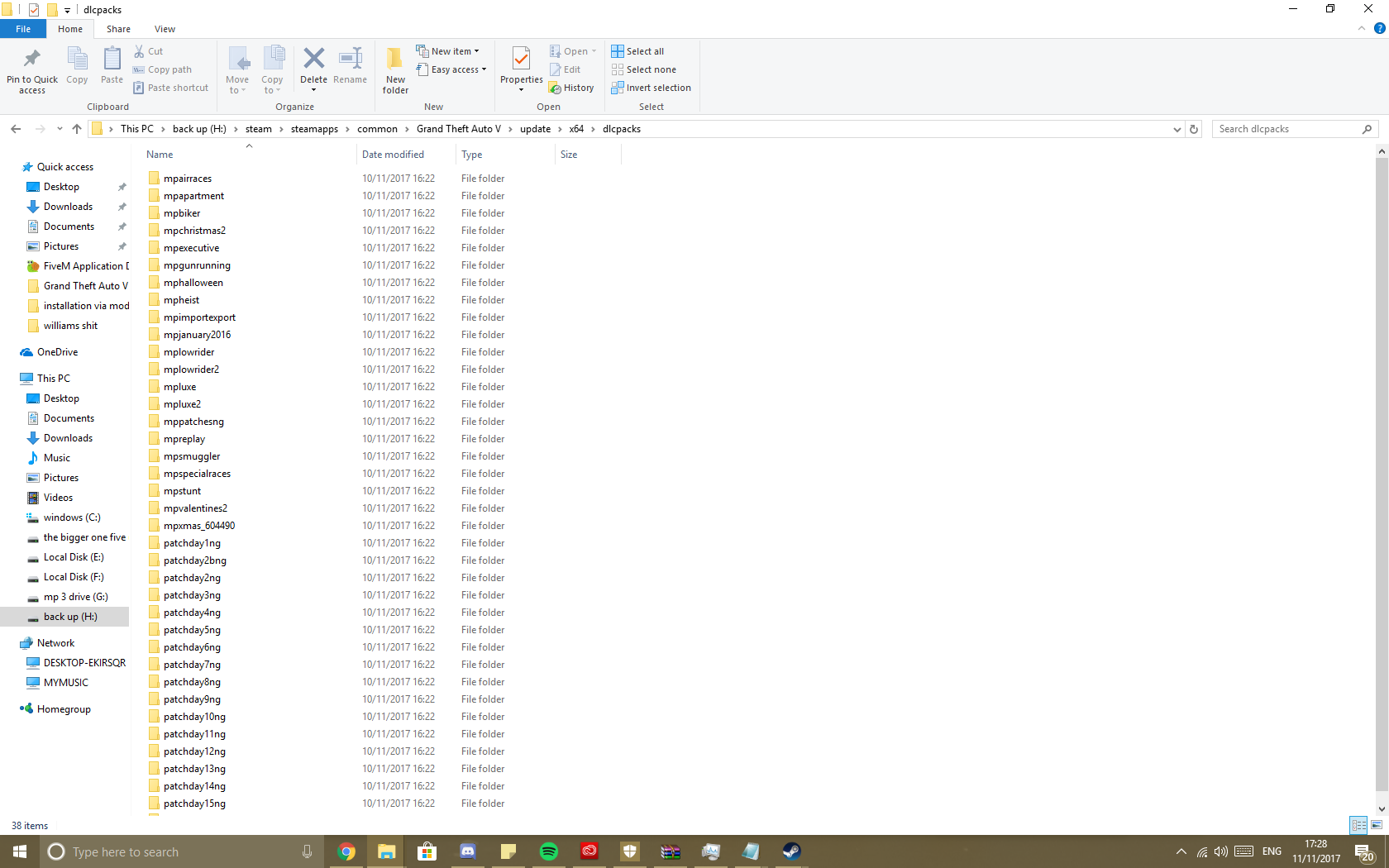Collapse the ribbon with the chevron
1389x868 pixels.
pyautogui.click(x=1362, y=28)
